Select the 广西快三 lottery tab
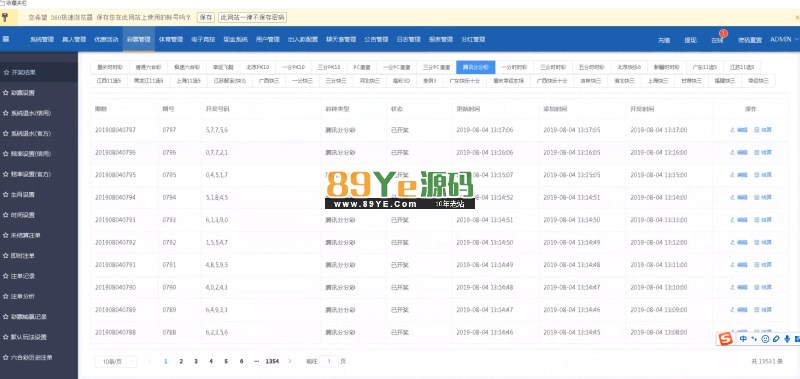Image resolution: width=800 pixels, height=379 pixels. tap(268, 81)
